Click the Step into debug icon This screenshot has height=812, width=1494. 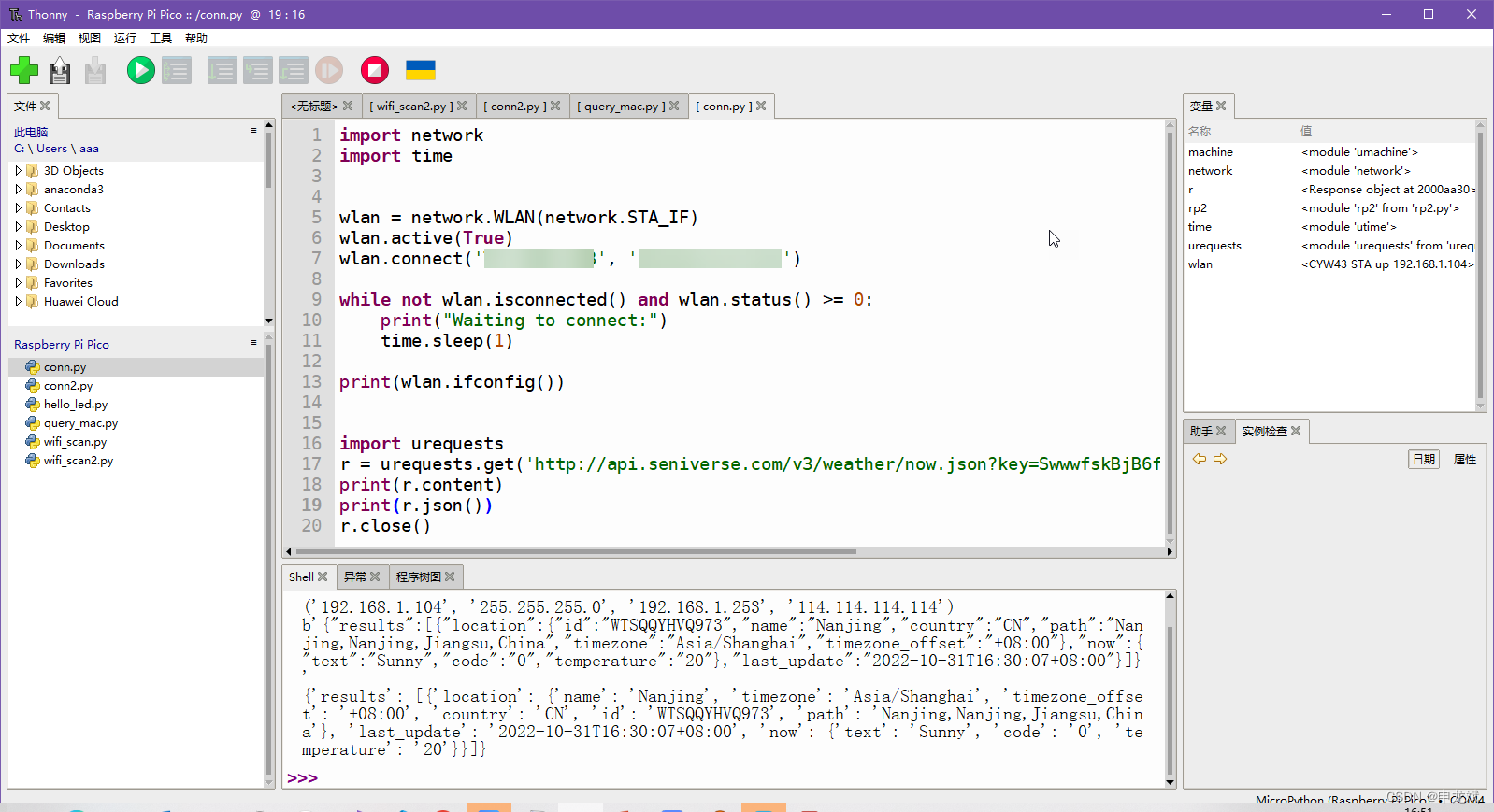pyautogui.click(x=257, y=70)
